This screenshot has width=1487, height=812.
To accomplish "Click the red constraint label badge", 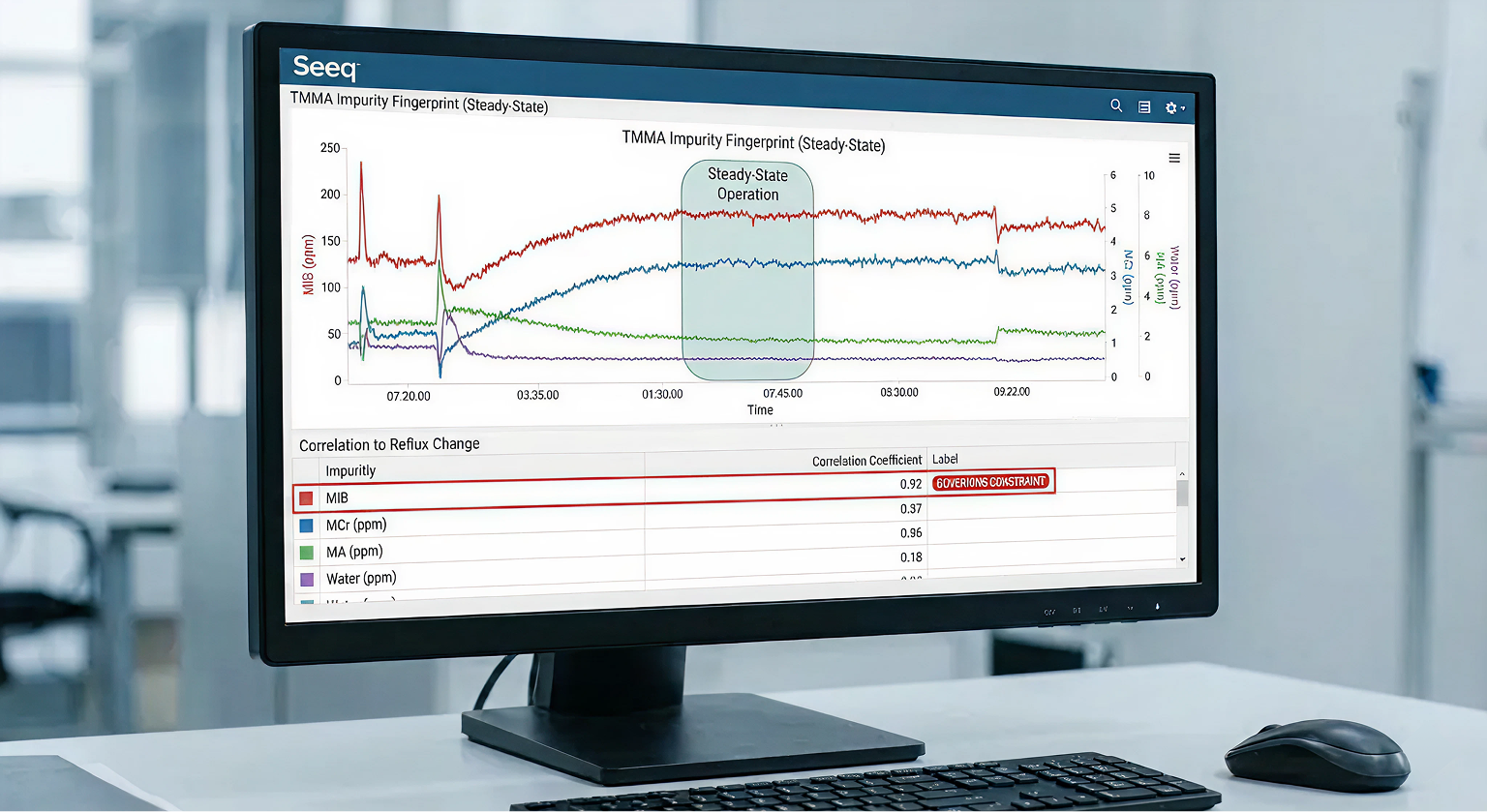I will [x=990, y=482].
